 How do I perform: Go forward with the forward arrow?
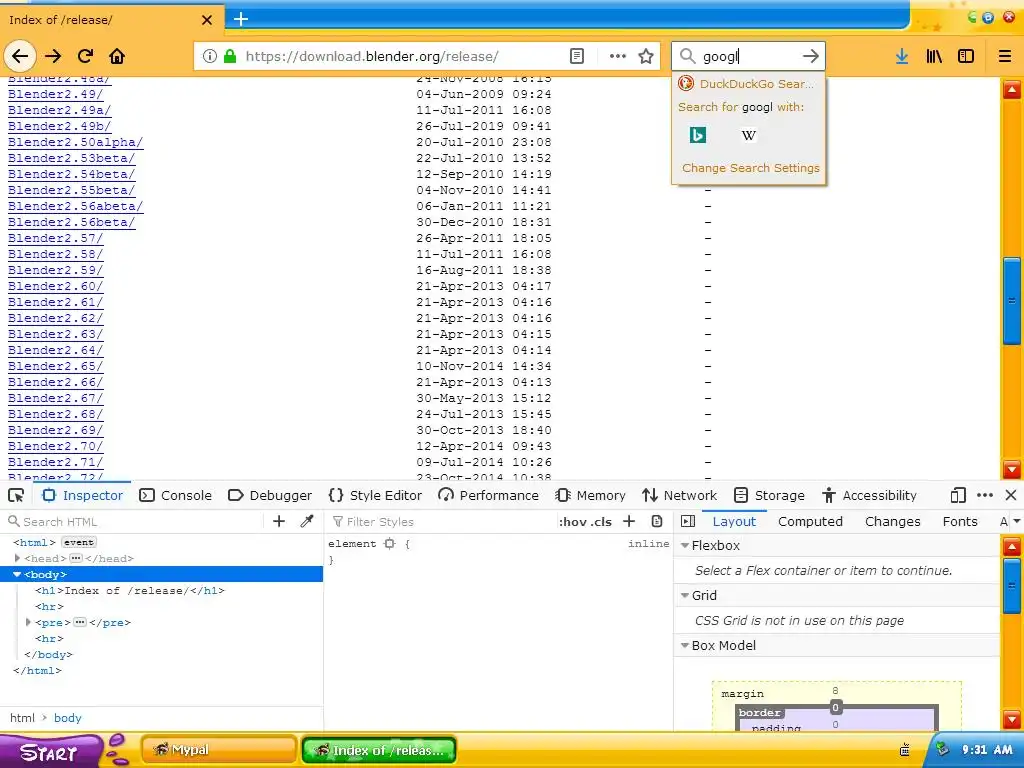[53, 56]
